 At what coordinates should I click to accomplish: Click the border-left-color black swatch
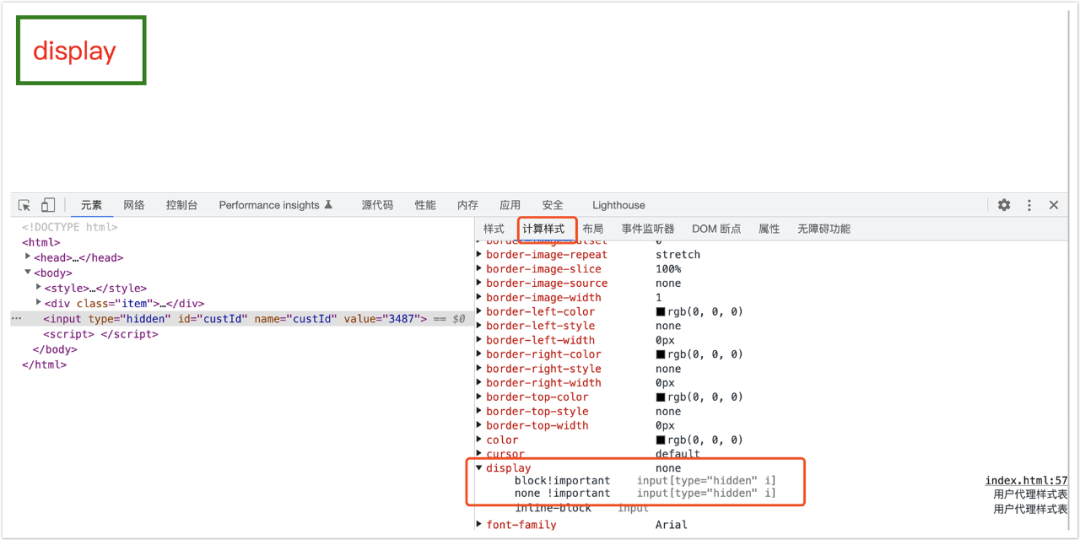pyautogui.click(x=661, y=312)
